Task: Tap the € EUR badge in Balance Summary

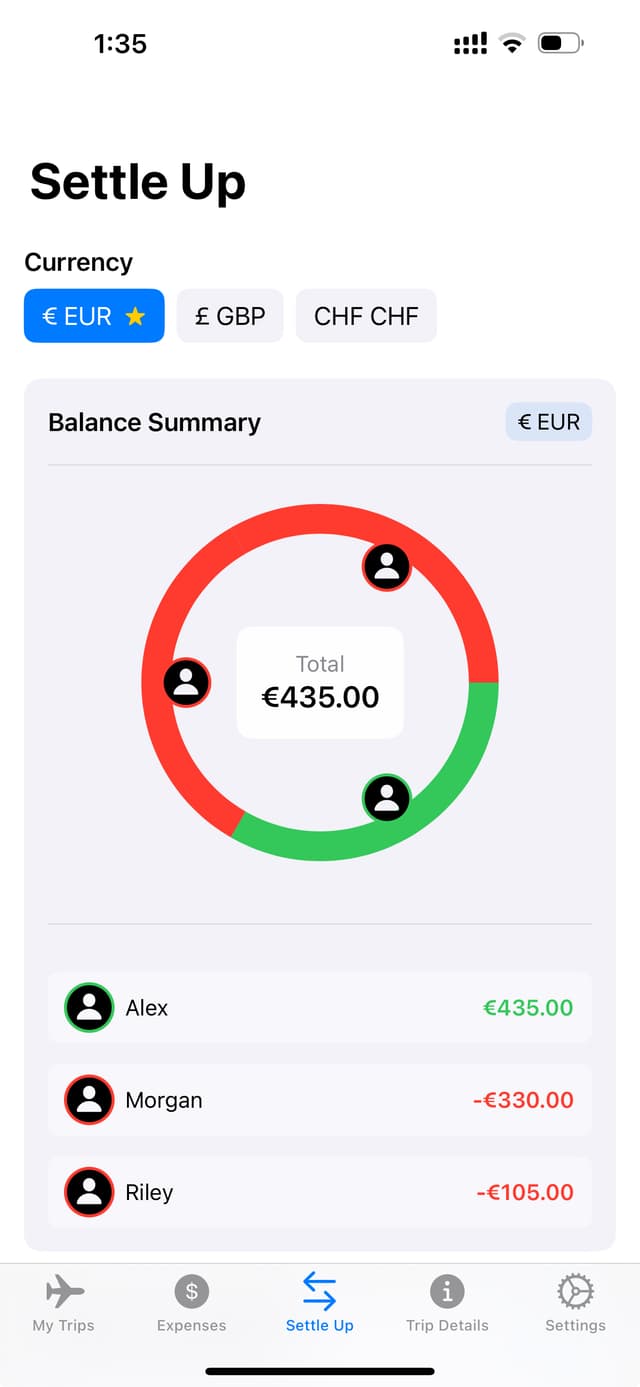Action: pyautogui.click(x=549, y=422)
